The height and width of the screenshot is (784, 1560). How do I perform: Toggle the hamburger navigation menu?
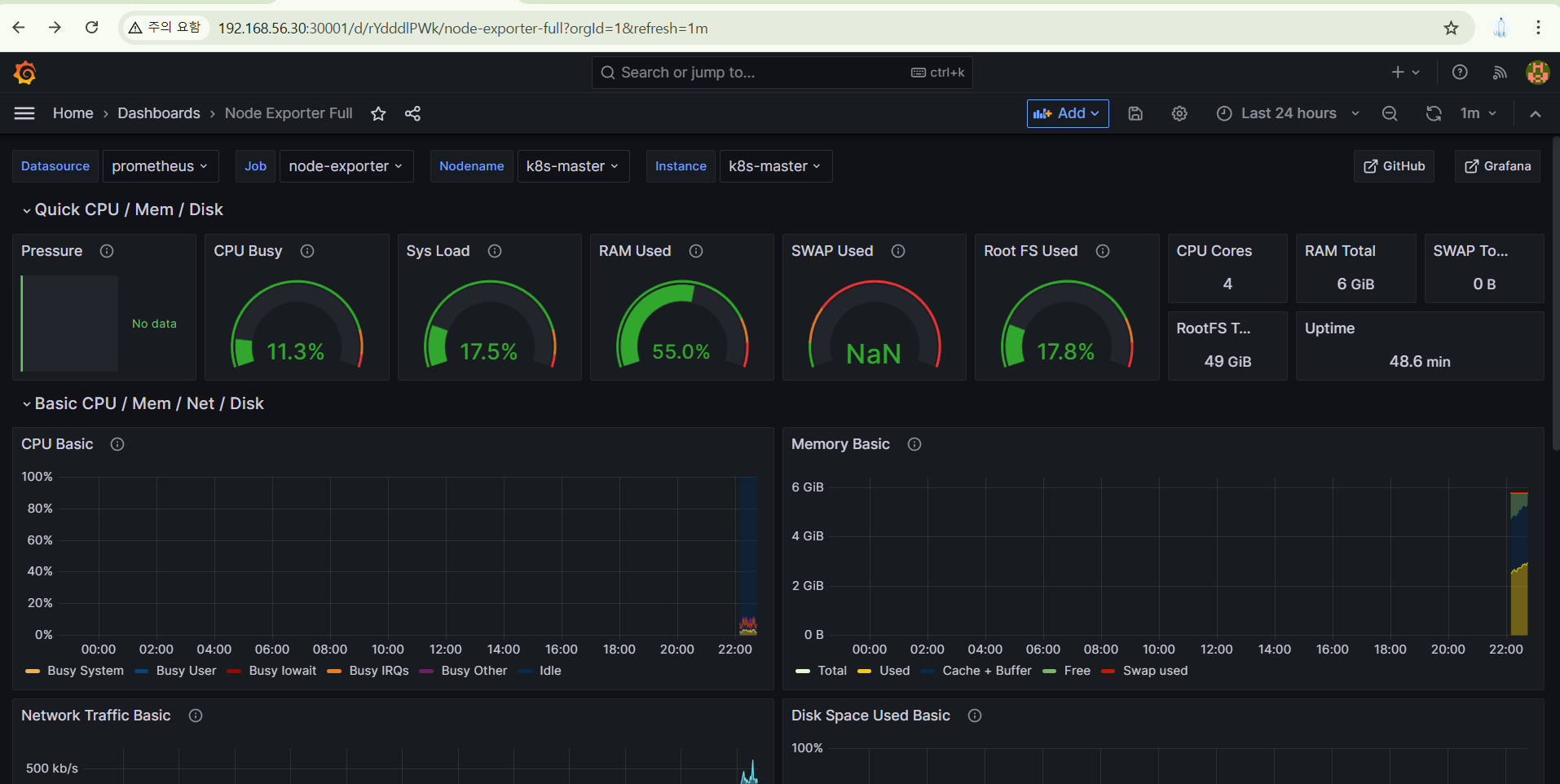pos(24,113)
